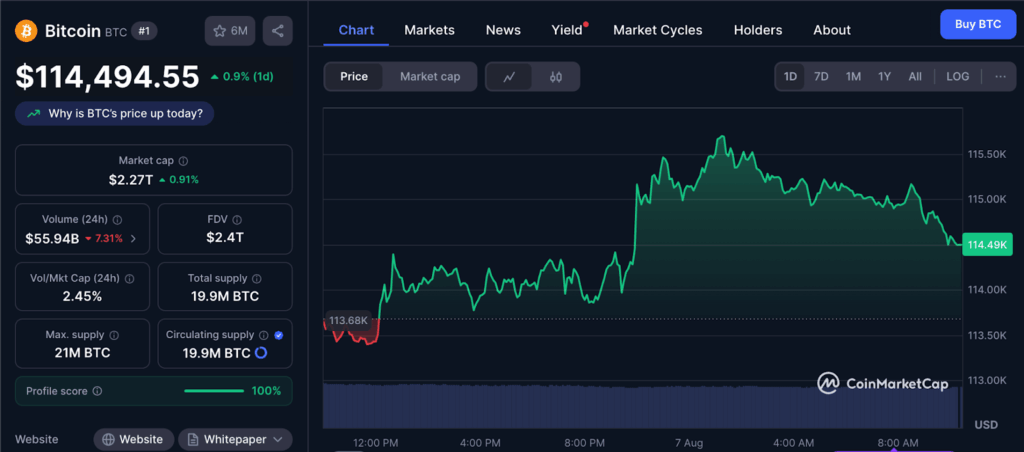Image resolution: width=1024 pixels, height=452 pixels.
Task: Switch the chart to Market cap view
Action: [430, 77]
